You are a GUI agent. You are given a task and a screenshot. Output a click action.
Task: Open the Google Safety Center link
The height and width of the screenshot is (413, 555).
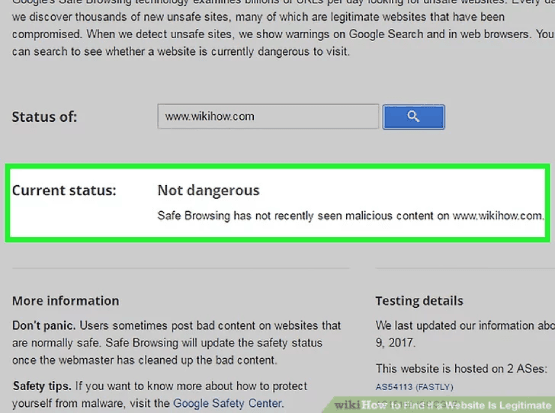(x=228, y=403)
